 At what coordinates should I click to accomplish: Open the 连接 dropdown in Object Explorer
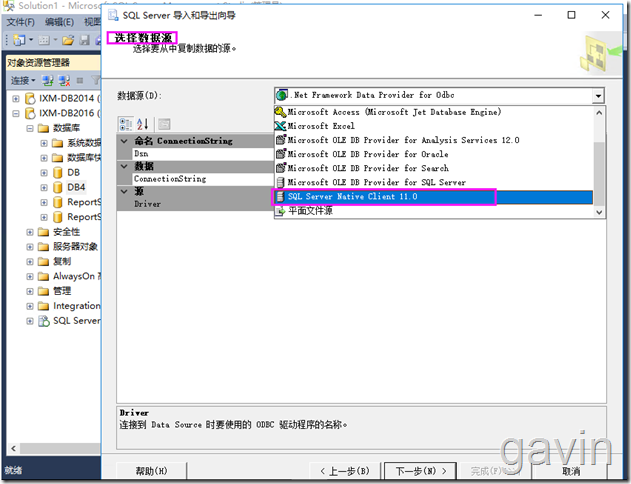23,81
